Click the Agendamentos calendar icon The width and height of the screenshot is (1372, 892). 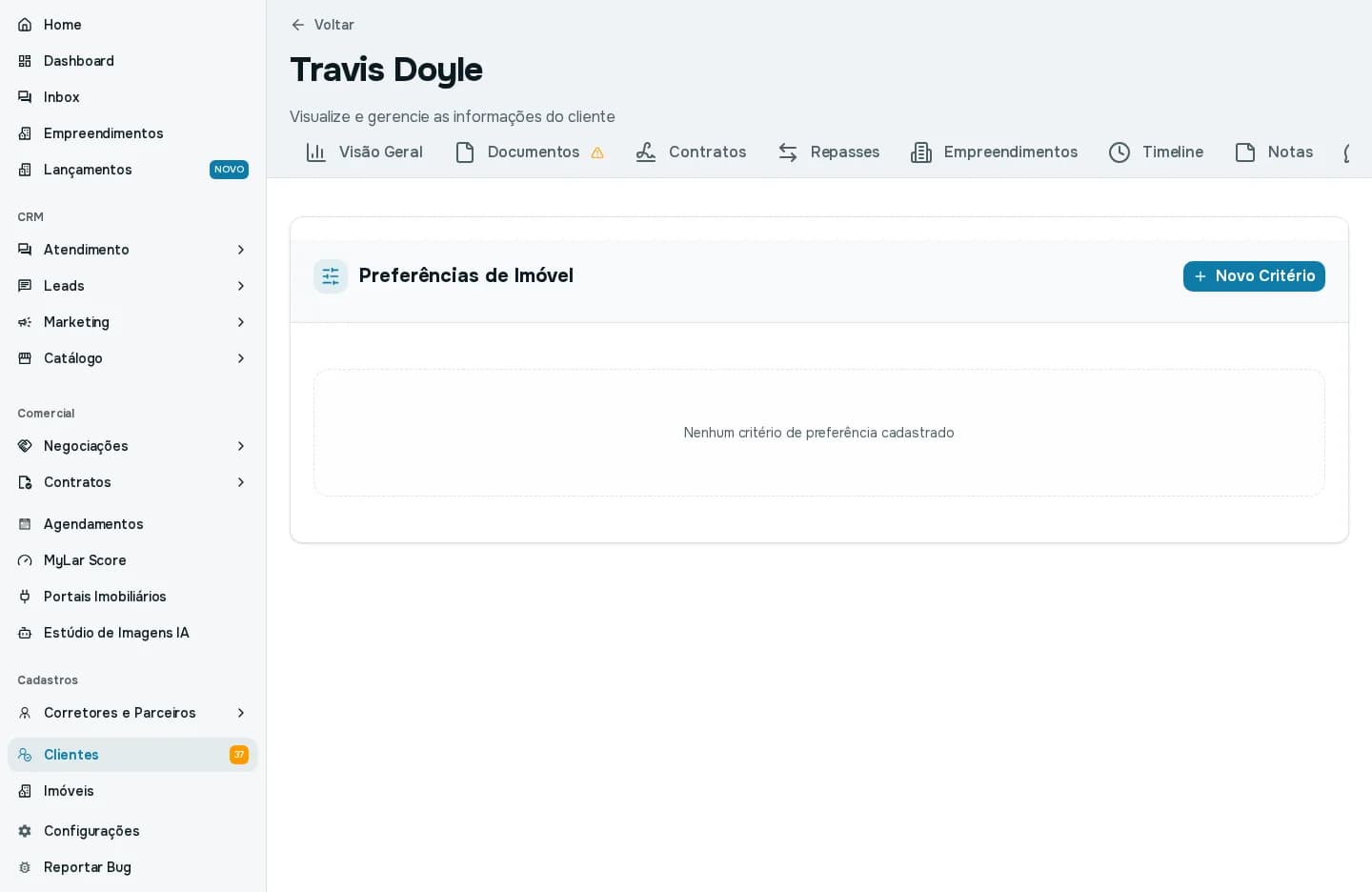[25, 524]
